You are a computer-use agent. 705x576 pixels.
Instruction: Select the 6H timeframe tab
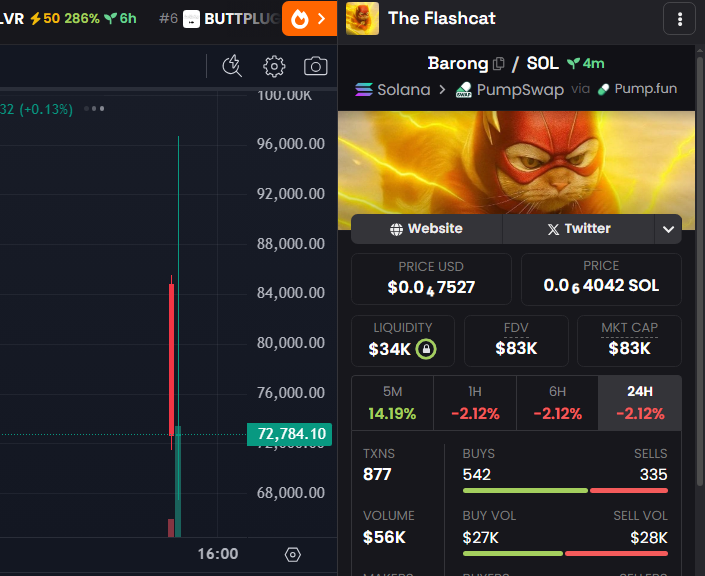tap(558, 403)
